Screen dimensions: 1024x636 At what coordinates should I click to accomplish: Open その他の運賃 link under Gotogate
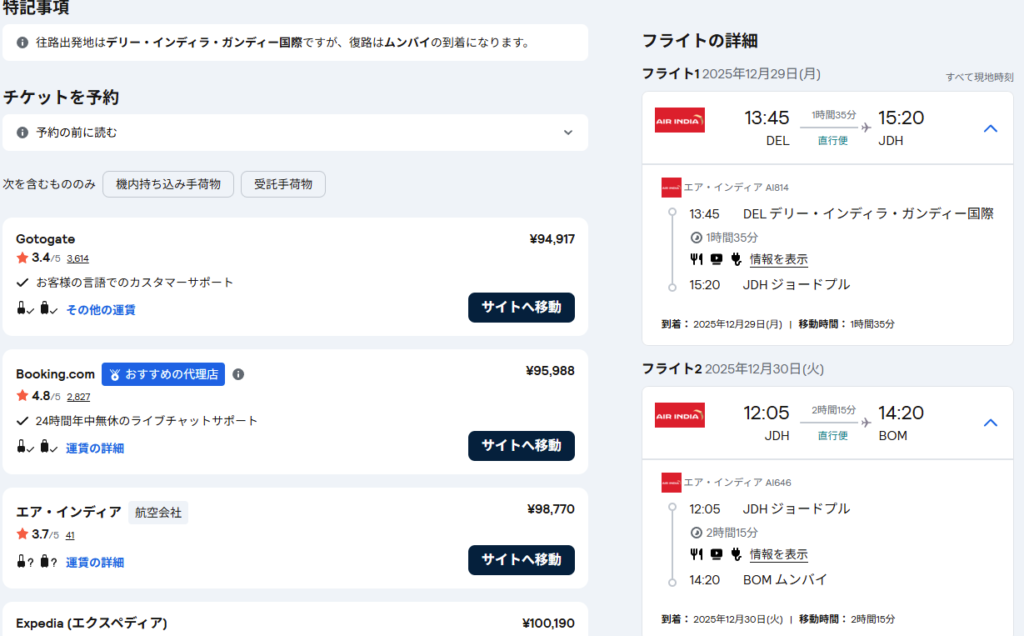click(x=101, y=310)
